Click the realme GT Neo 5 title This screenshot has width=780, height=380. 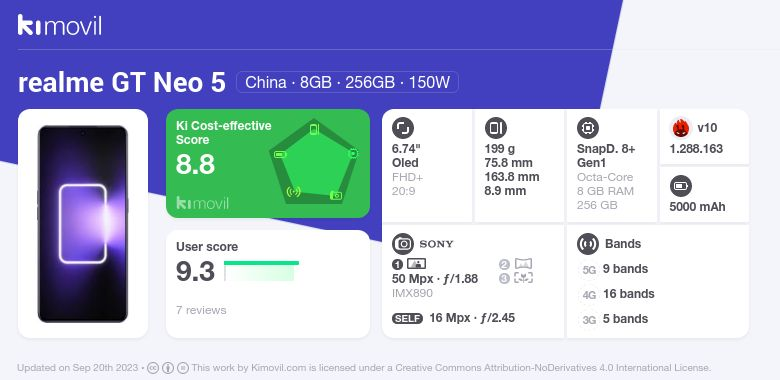click(122, 83)
